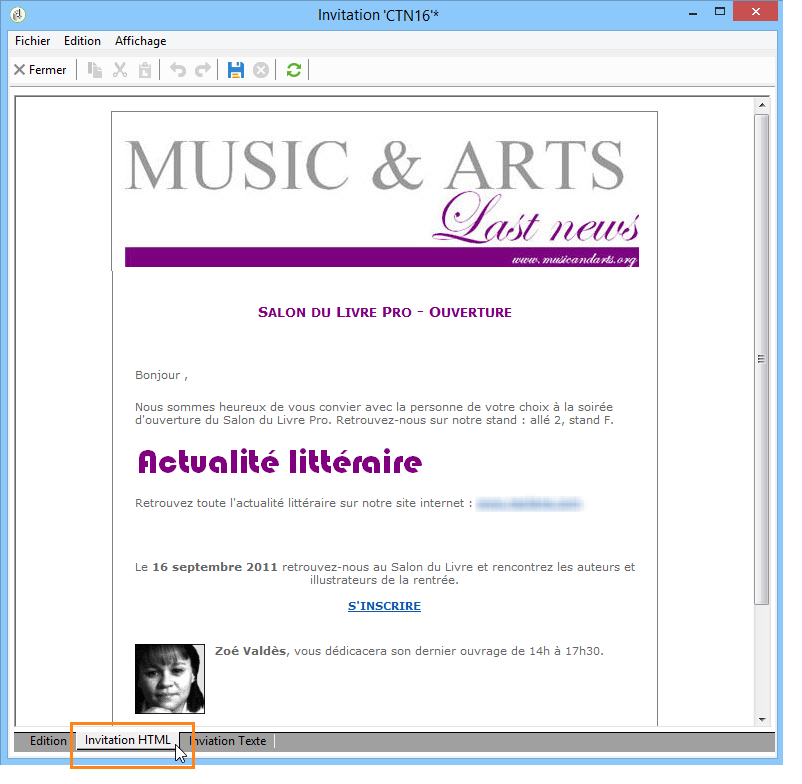The height and width of the screenshot is (784, 802).
Task: Click the Music & Arts banner image
Action: click(x=382, y=202)
